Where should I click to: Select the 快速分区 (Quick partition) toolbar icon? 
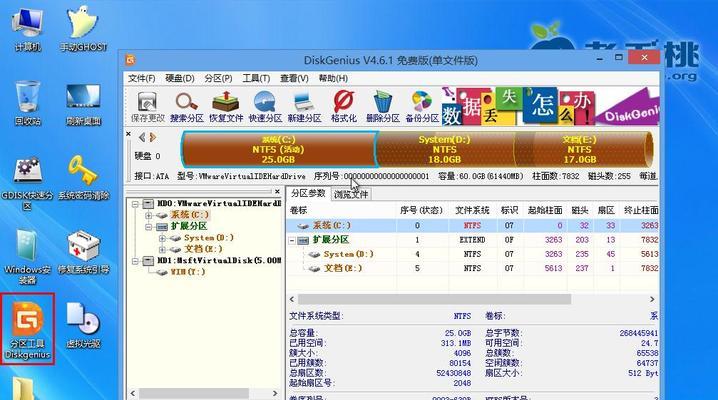[265, 107]
